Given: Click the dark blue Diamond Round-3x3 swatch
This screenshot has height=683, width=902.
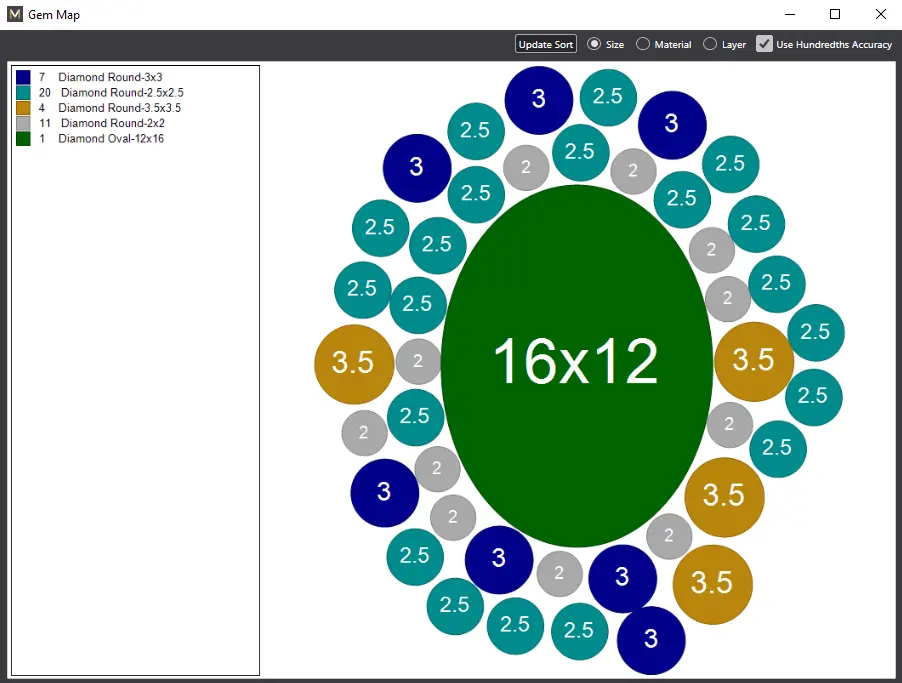Looking at the screenshot, I should [23, 77].
